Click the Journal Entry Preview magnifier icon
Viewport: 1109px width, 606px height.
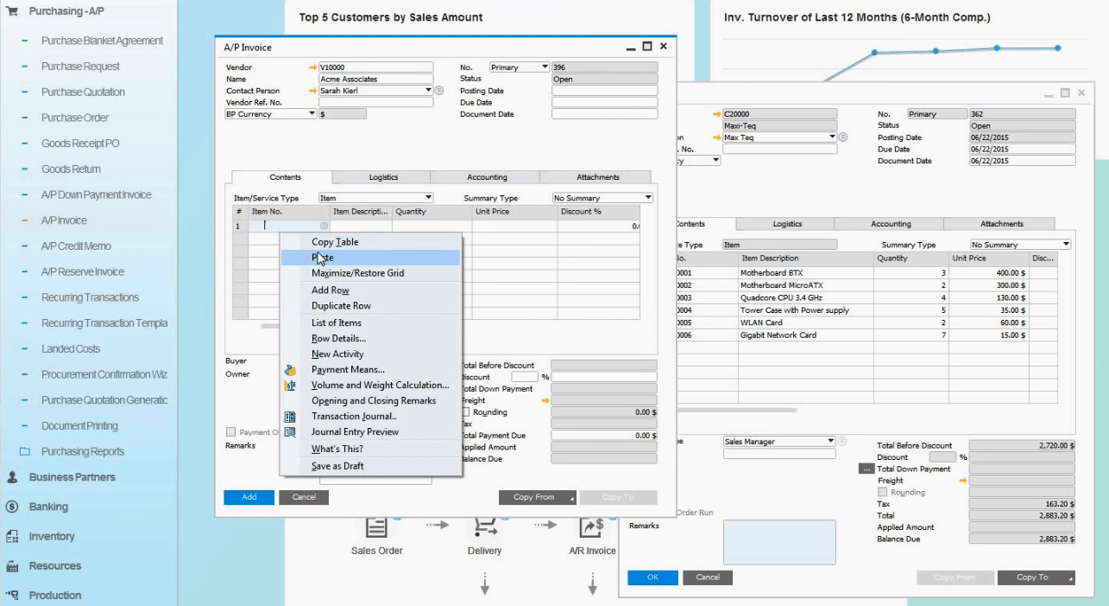(290, 433)
